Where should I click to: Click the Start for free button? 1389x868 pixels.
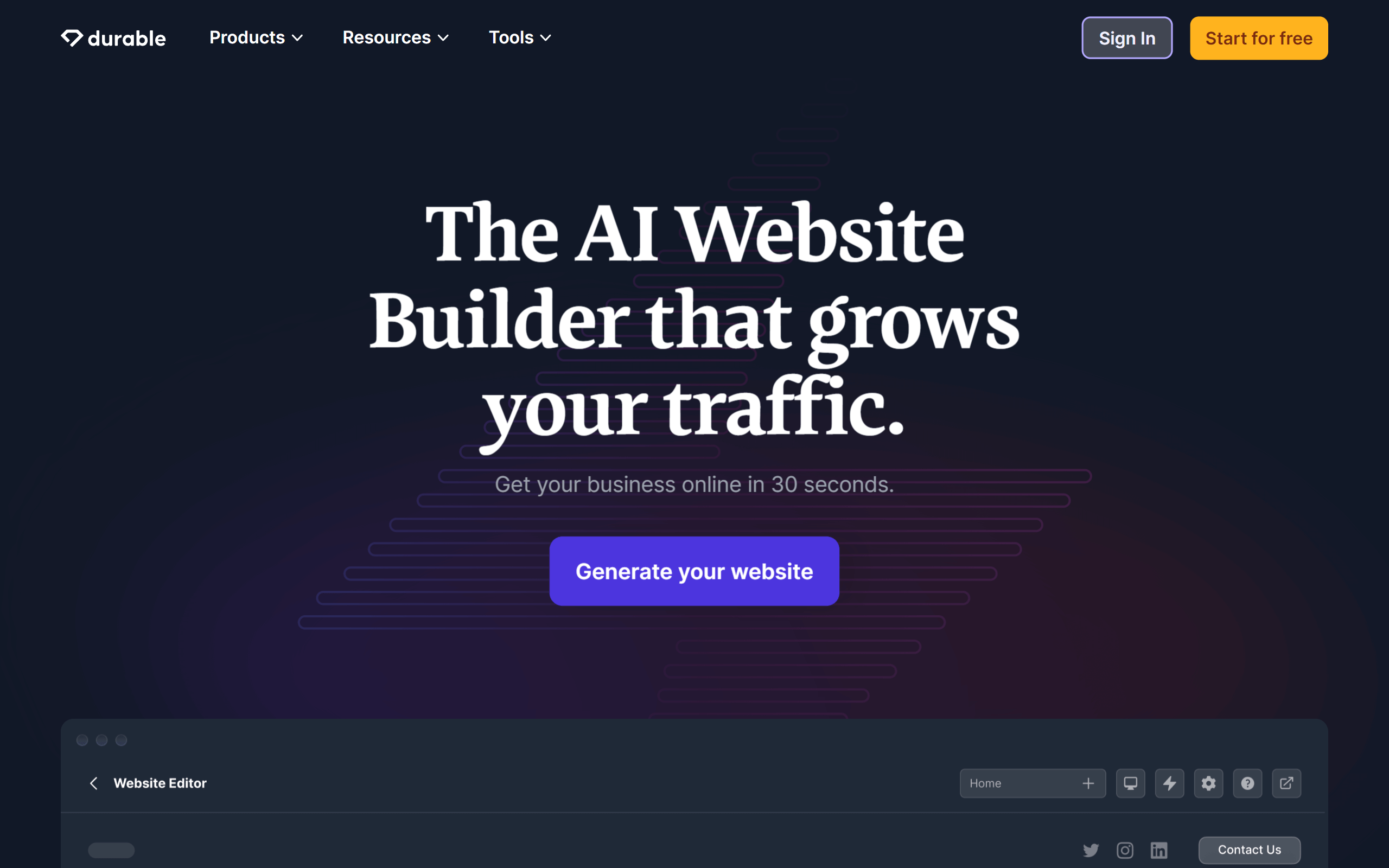(x=1259, y=38)
